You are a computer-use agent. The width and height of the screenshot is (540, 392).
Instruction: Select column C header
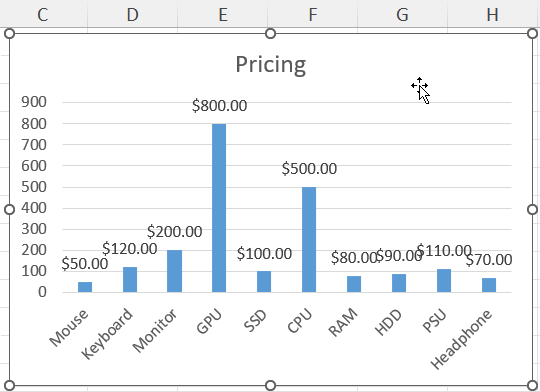(x=43, y=15)
